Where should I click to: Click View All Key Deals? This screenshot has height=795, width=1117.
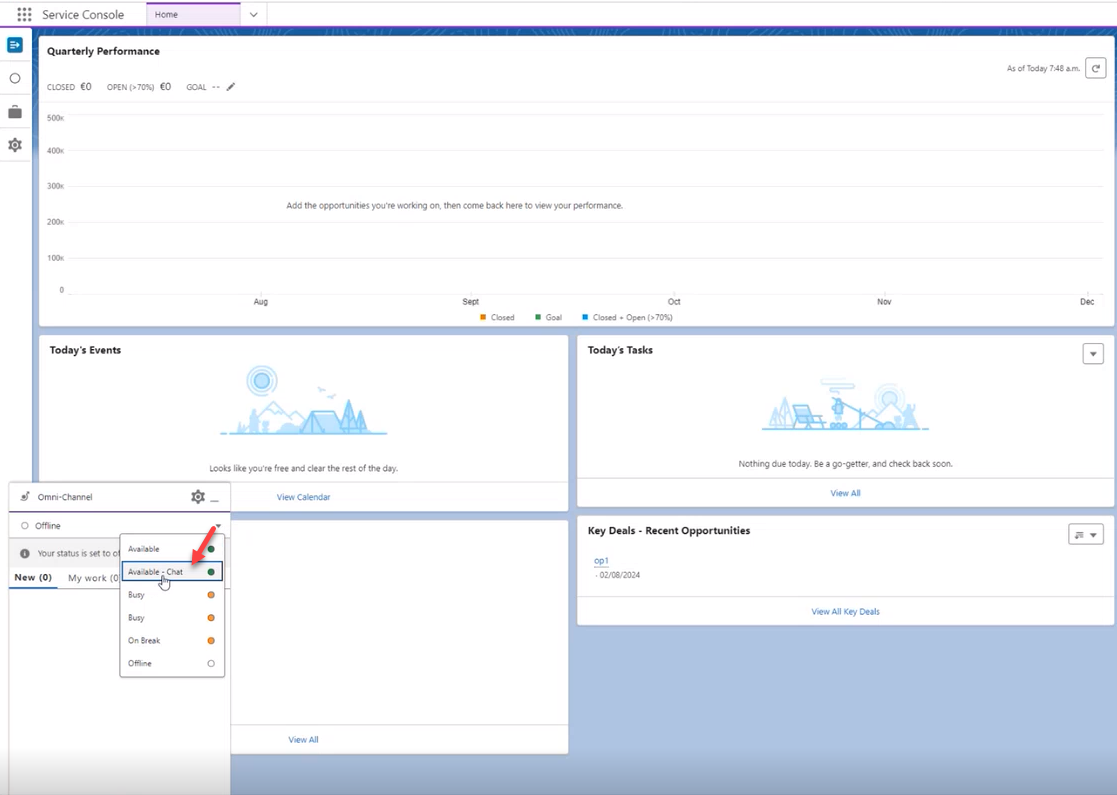847,610
